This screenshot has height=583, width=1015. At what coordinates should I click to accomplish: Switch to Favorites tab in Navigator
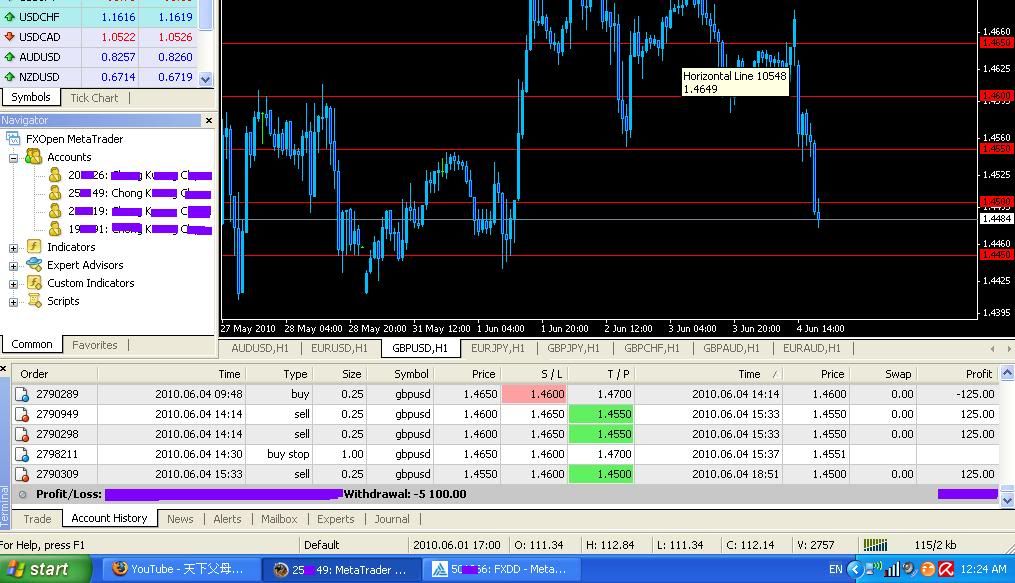(x=95, y=345)
